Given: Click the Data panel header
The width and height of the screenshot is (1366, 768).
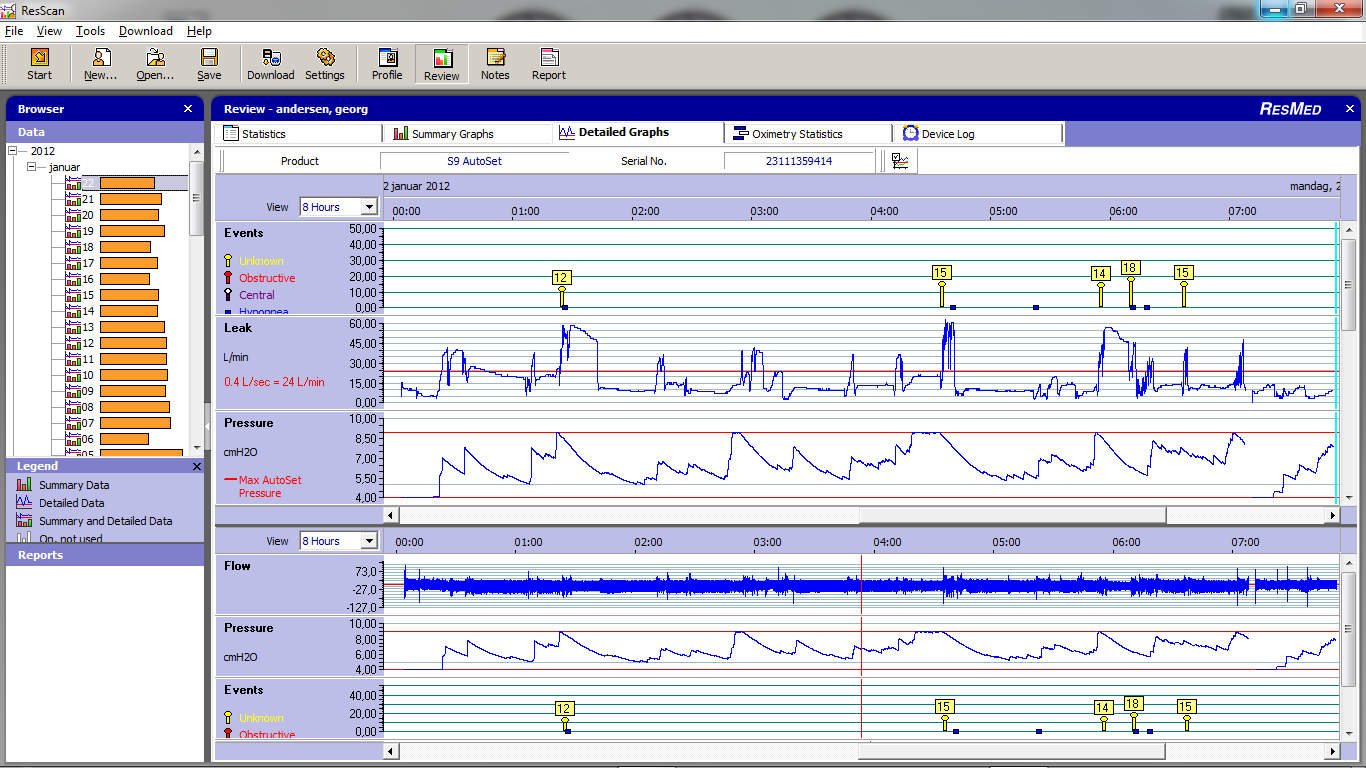Looking at the screenshot, I should [105, 132].
